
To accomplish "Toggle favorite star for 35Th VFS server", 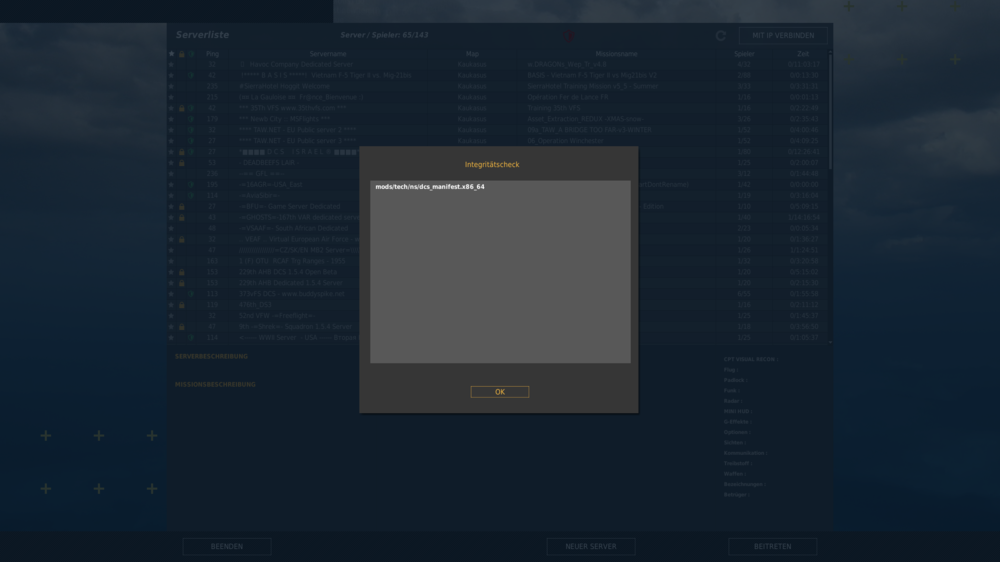I will [171, 108].
